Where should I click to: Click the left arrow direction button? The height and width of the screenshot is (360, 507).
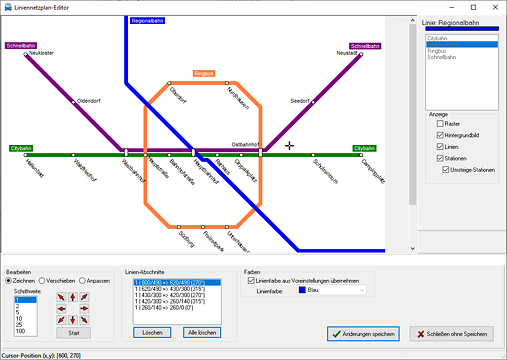tap(61, 309)
